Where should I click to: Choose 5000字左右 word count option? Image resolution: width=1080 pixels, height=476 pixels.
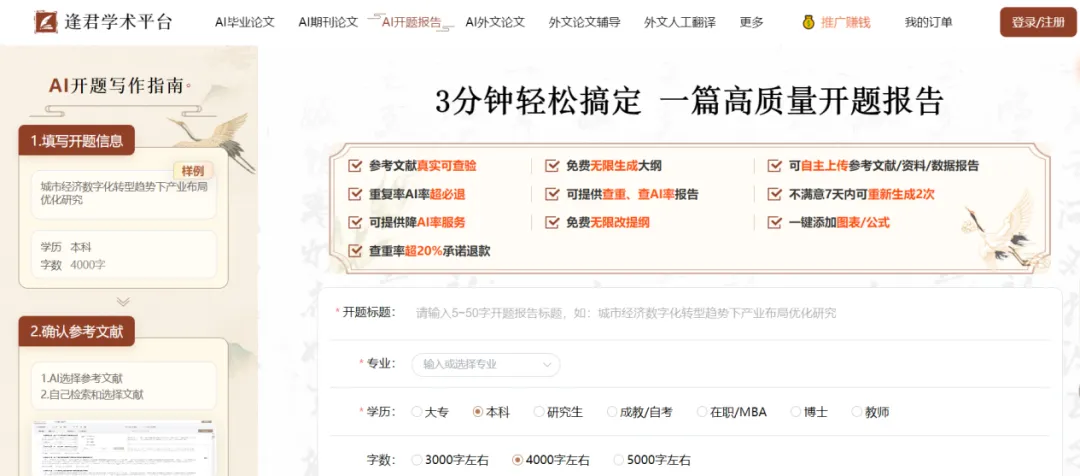(x=619, y=459)
